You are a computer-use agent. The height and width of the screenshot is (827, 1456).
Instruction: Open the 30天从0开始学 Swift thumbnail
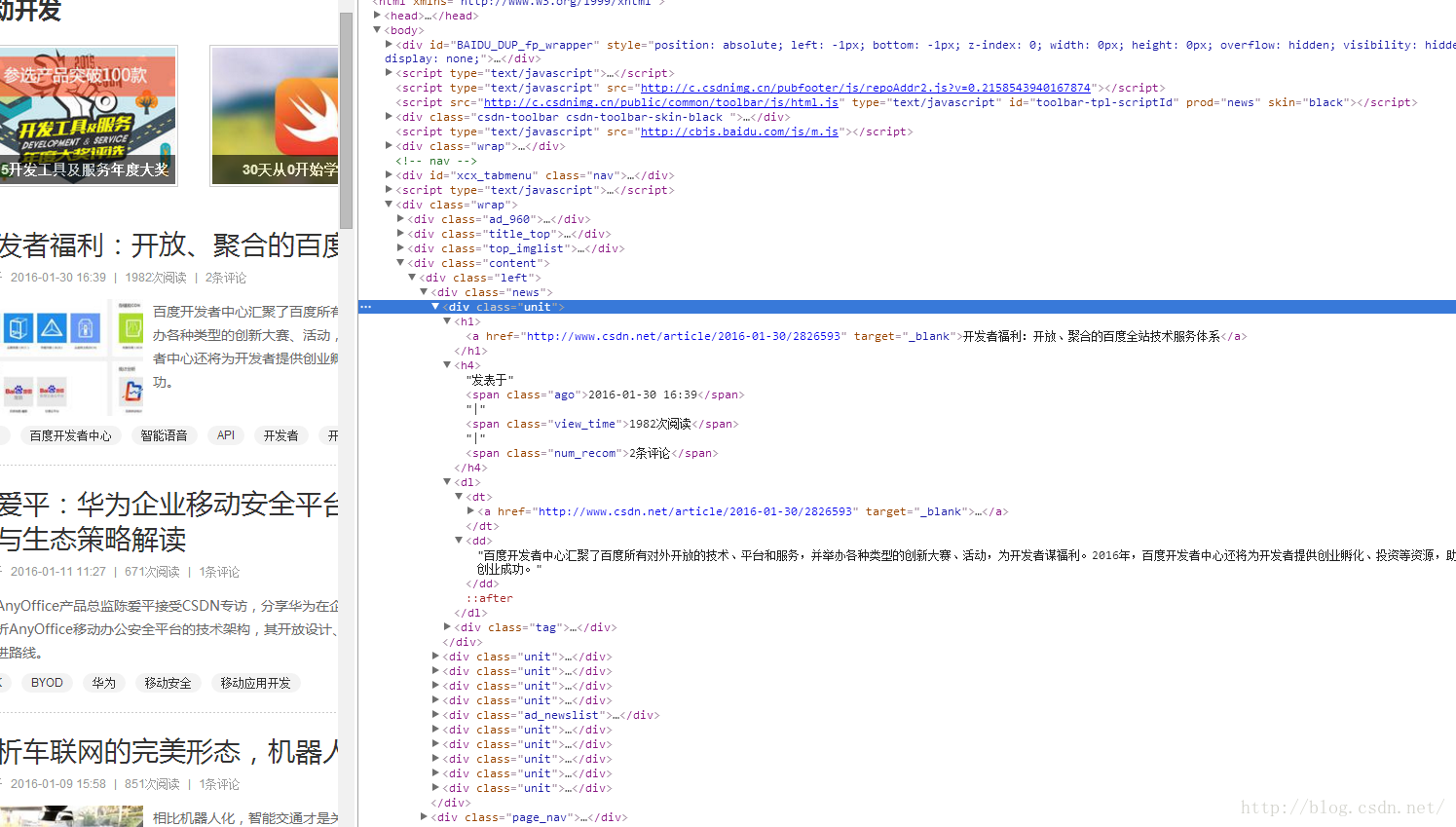275,115
